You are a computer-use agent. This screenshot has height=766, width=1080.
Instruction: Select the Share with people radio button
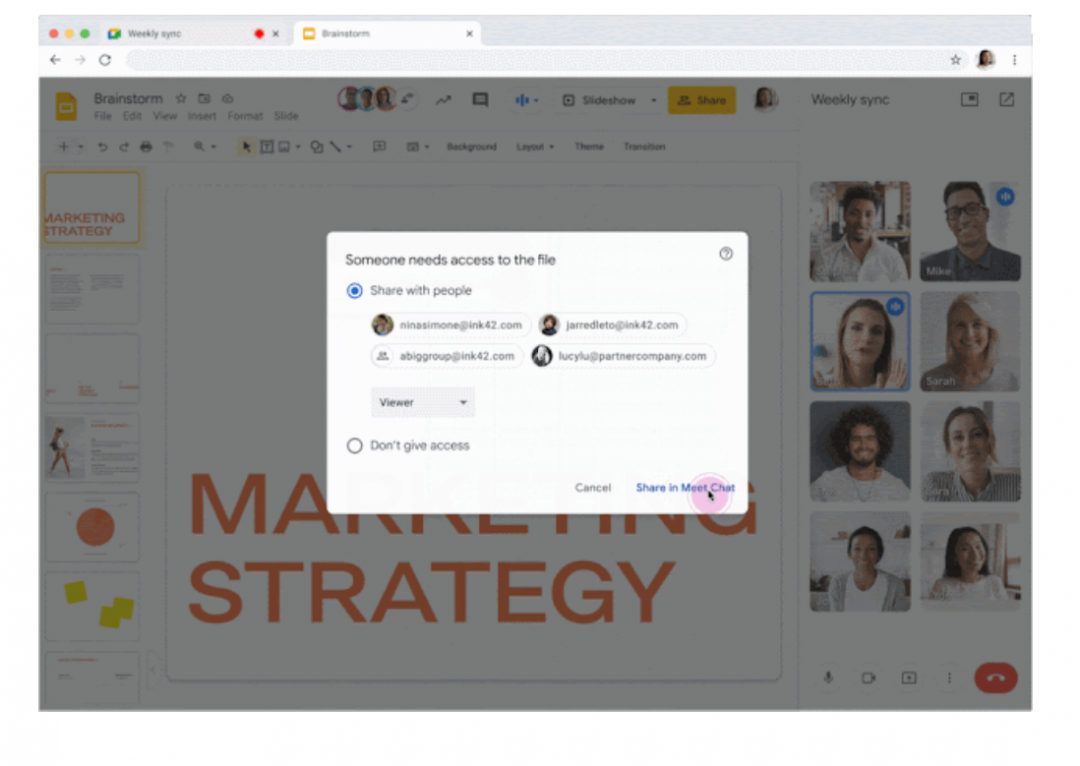pos(354,291)
